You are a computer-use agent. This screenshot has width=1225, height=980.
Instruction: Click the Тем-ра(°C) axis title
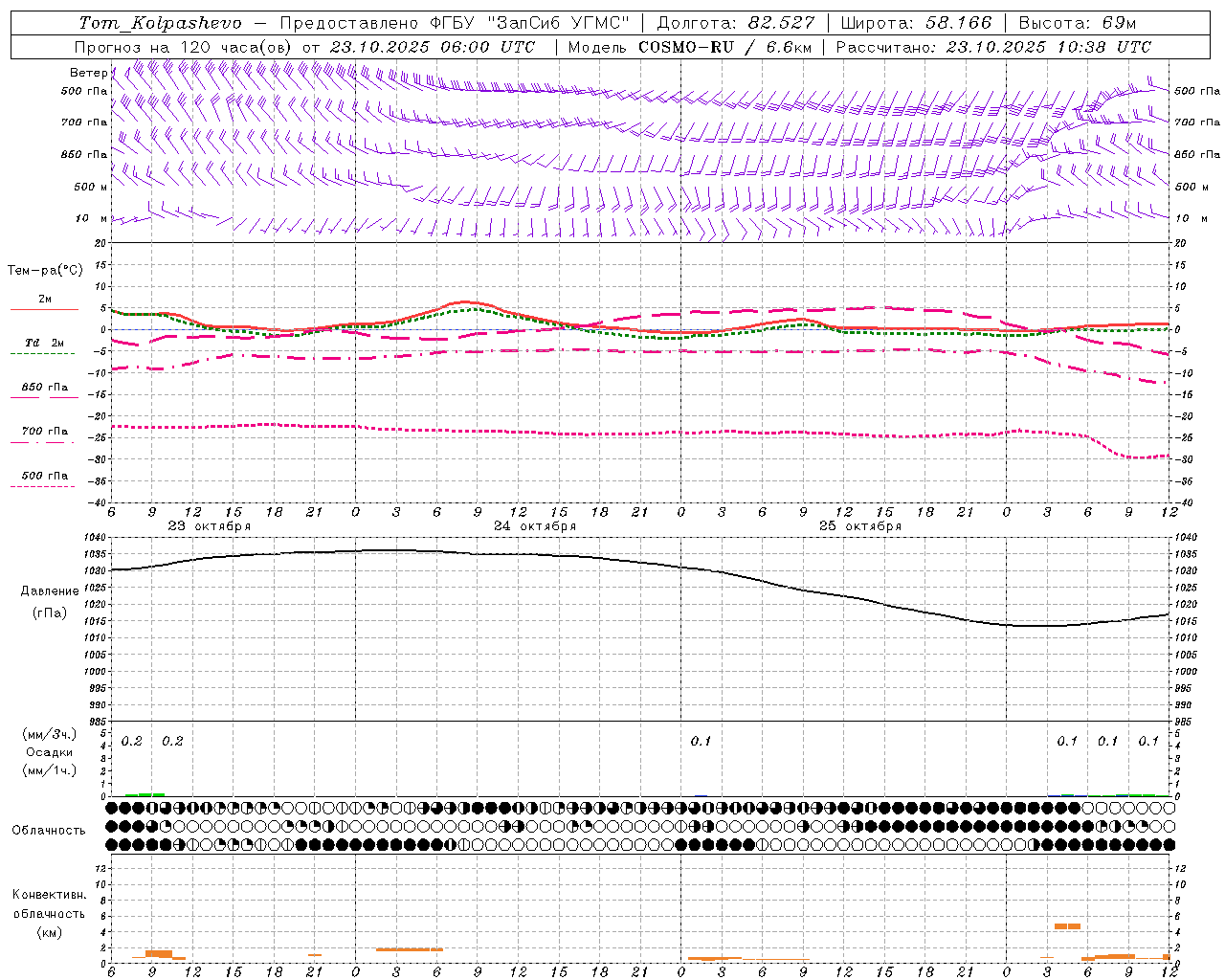[x=45, y=271]
